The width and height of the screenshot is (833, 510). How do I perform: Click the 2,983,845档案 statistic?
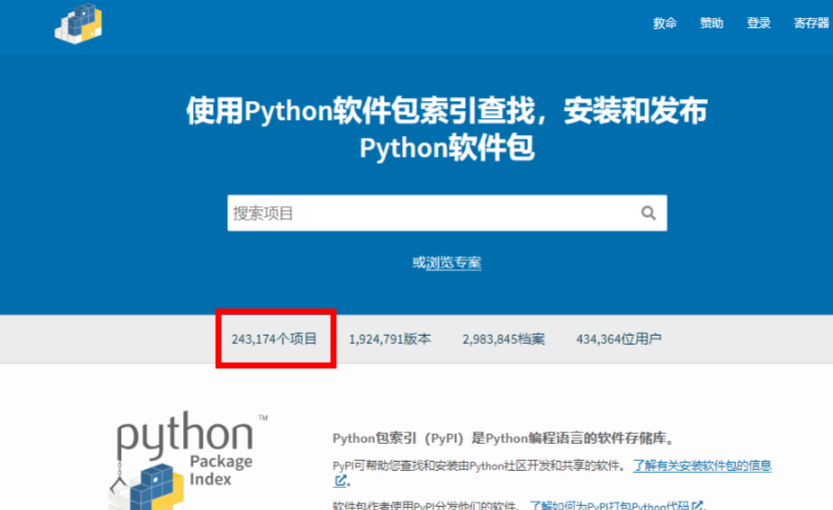504,339
